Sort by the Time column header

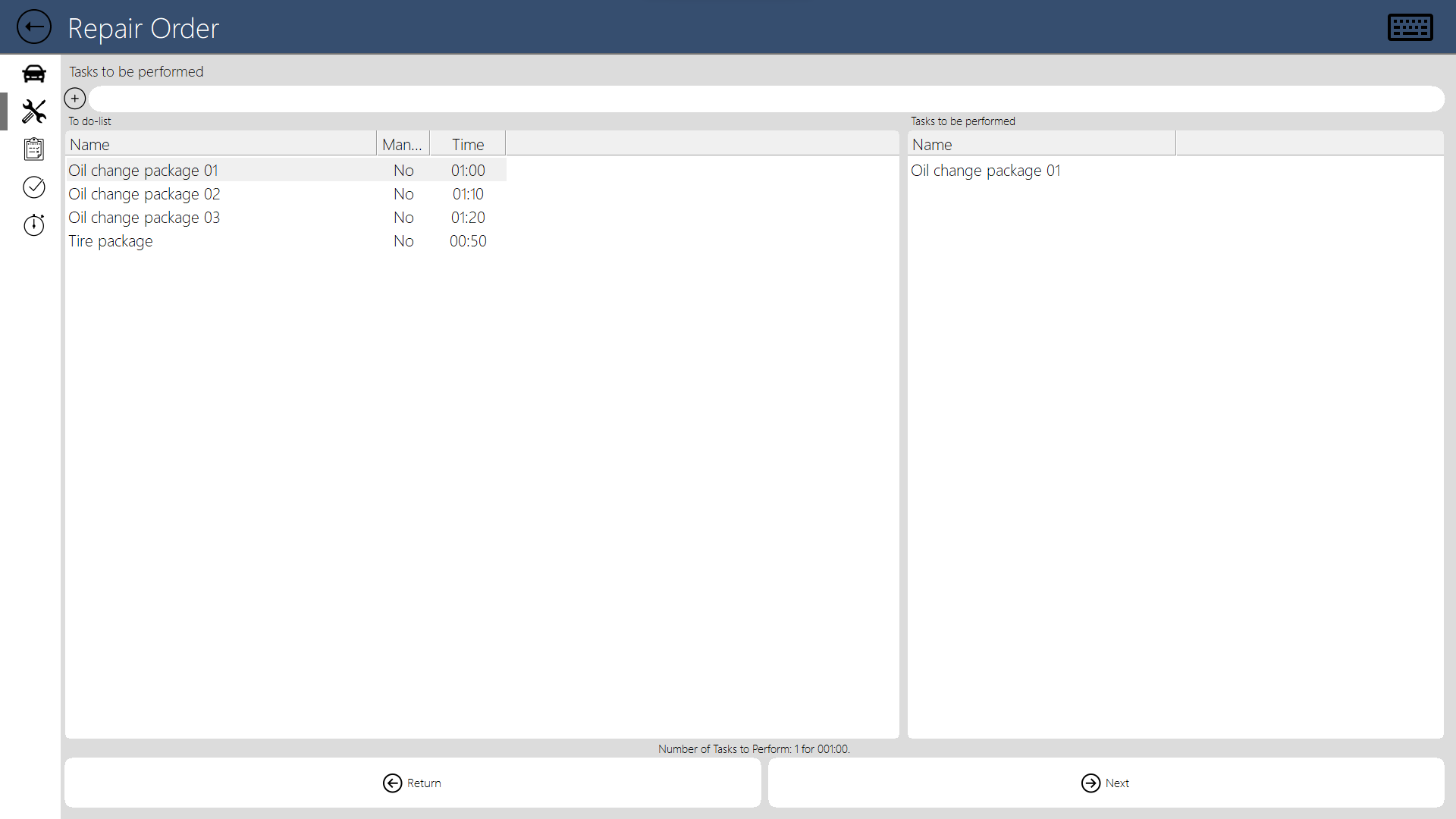tap(468, 144)
